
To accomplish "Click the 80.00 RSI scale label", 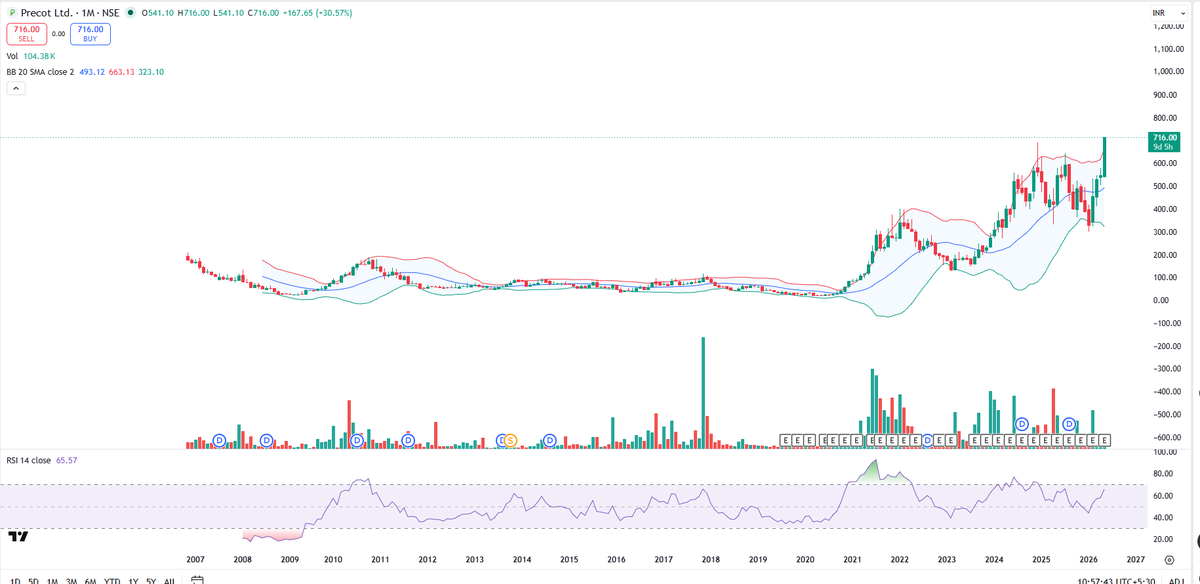I will click(x=1162, y=474).
